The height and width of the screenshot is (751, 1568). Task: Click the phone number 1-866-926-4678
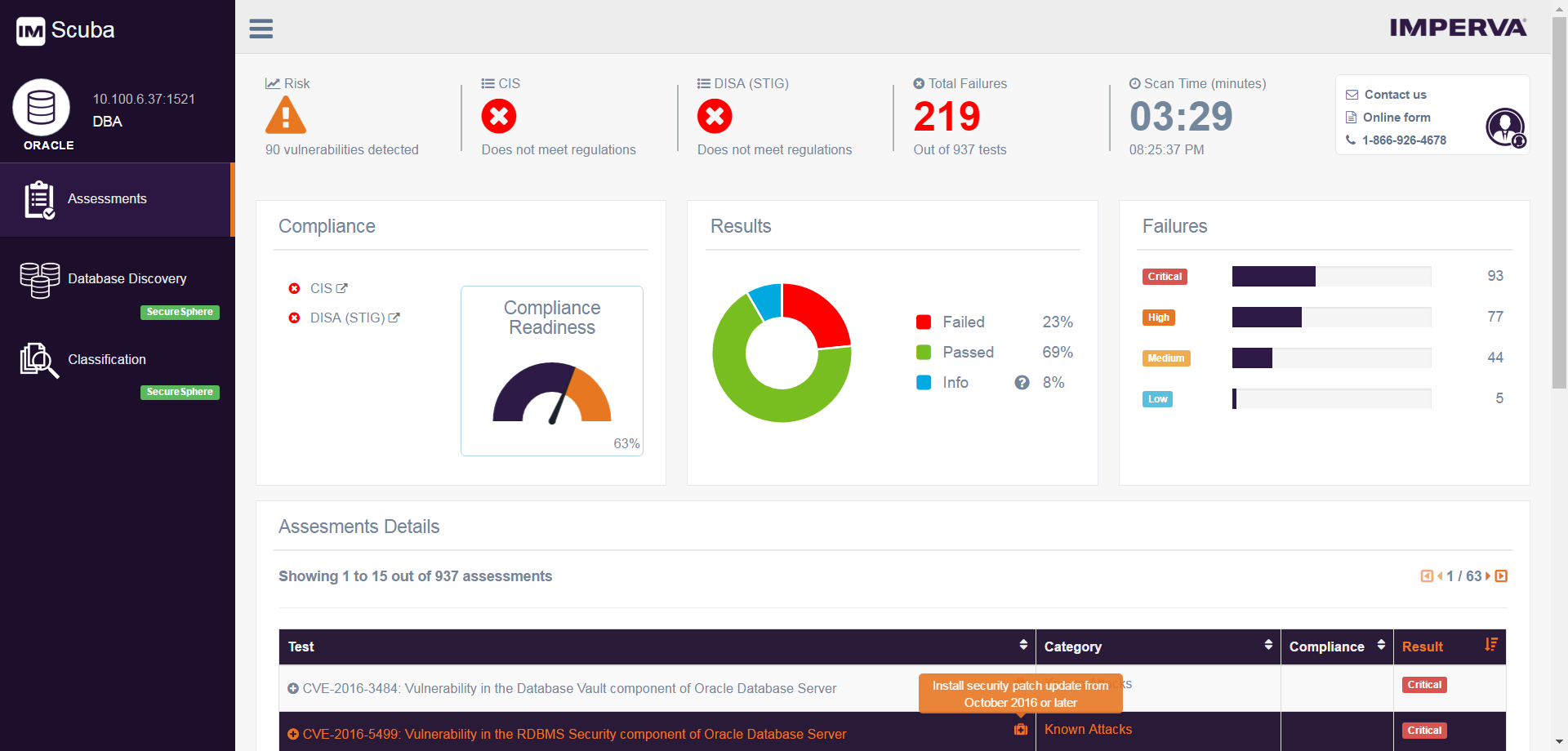[1404, 140]
